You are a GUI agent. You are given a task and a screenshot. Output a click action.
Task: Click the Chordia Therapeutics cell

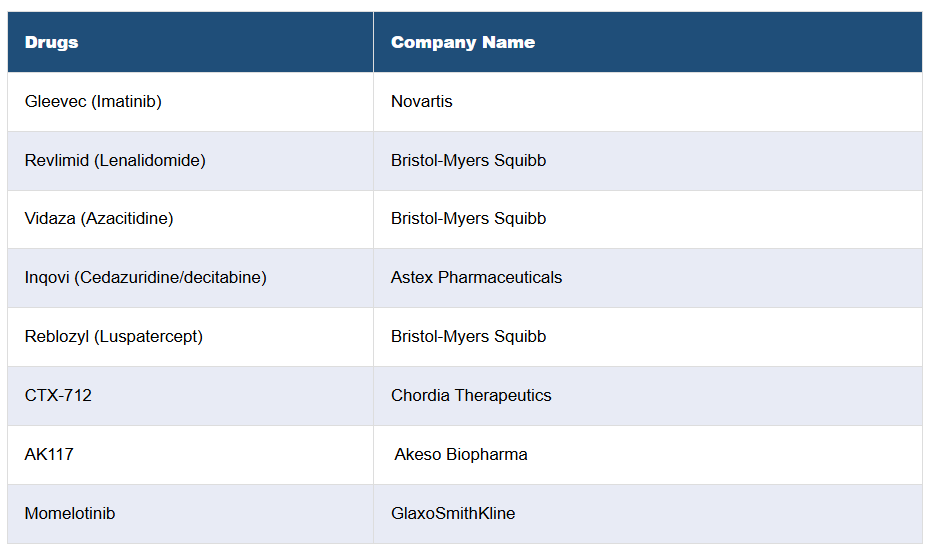471,395
